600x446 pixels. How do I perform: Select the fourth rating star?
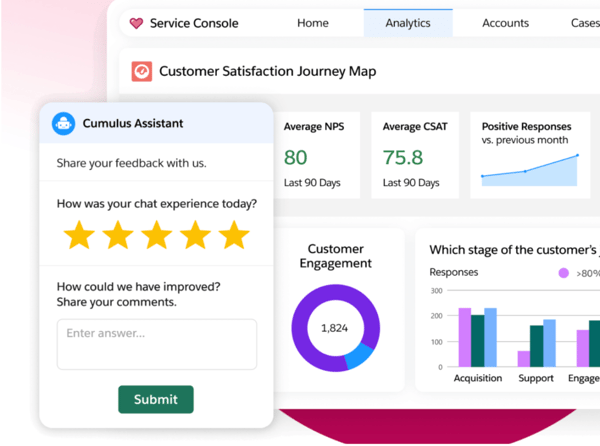coord(195,235)
